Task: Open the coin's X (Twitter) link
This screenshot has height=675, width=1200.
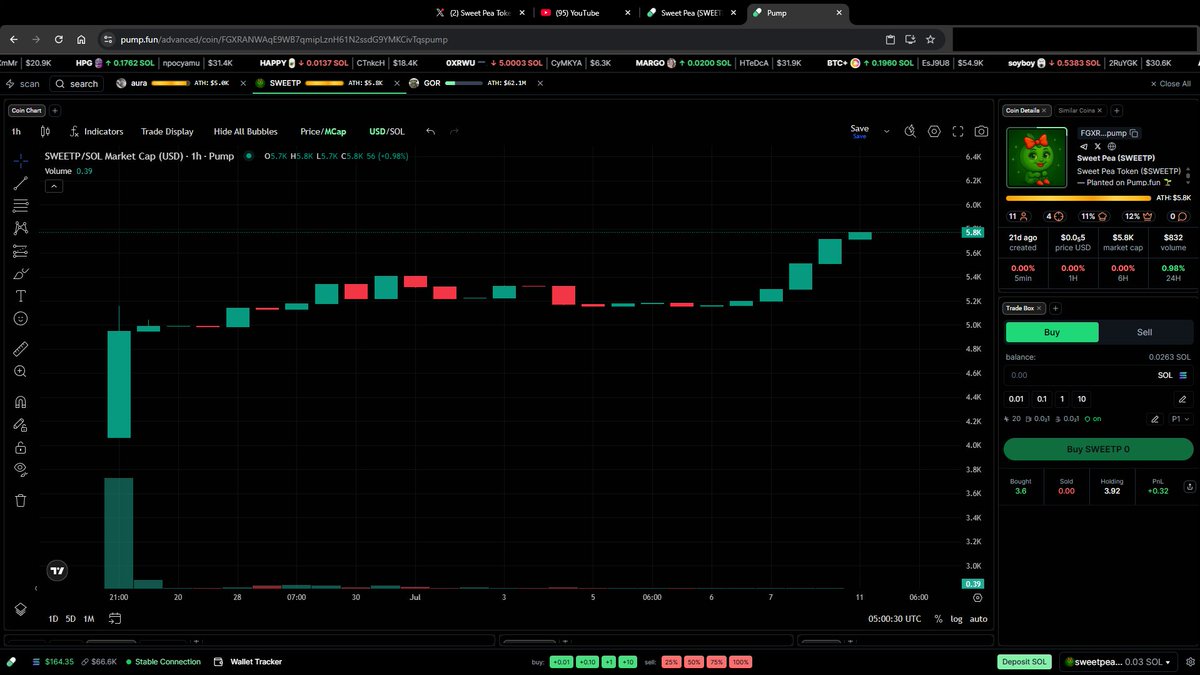Action: click(x=1097, y=146)
